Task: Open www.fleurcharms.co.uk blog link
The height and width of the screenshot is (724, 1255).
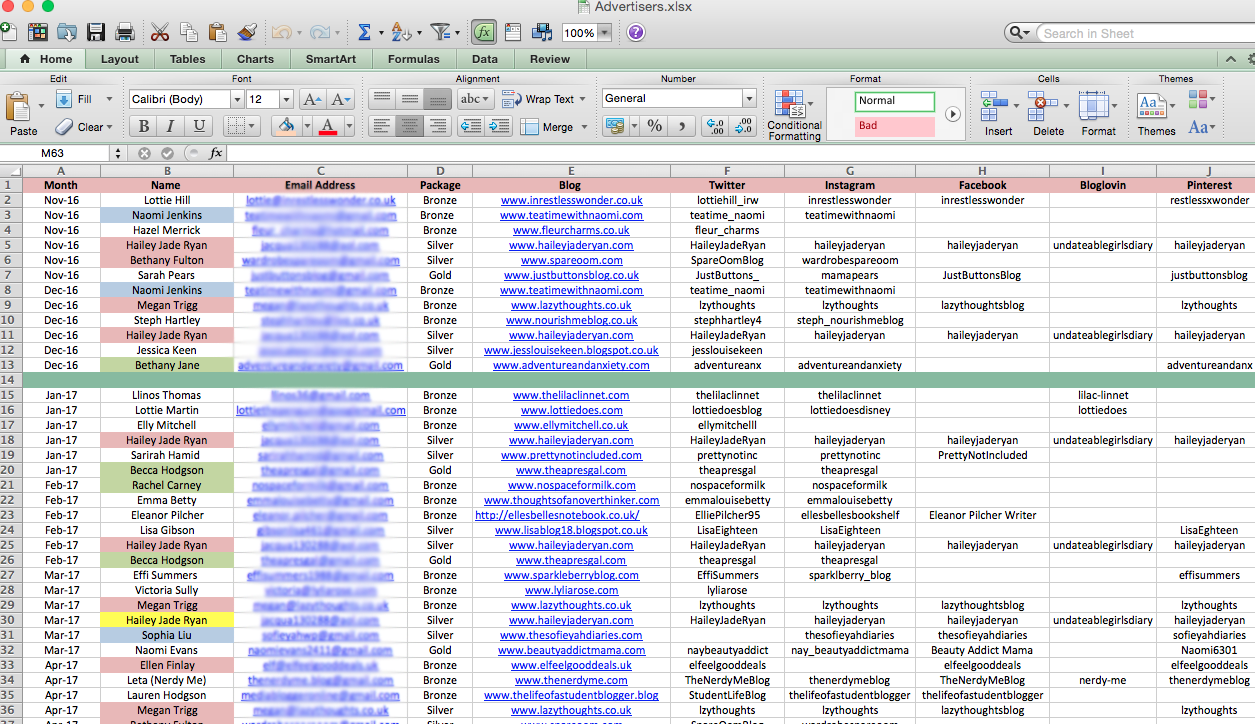Action: click(571, 230)
